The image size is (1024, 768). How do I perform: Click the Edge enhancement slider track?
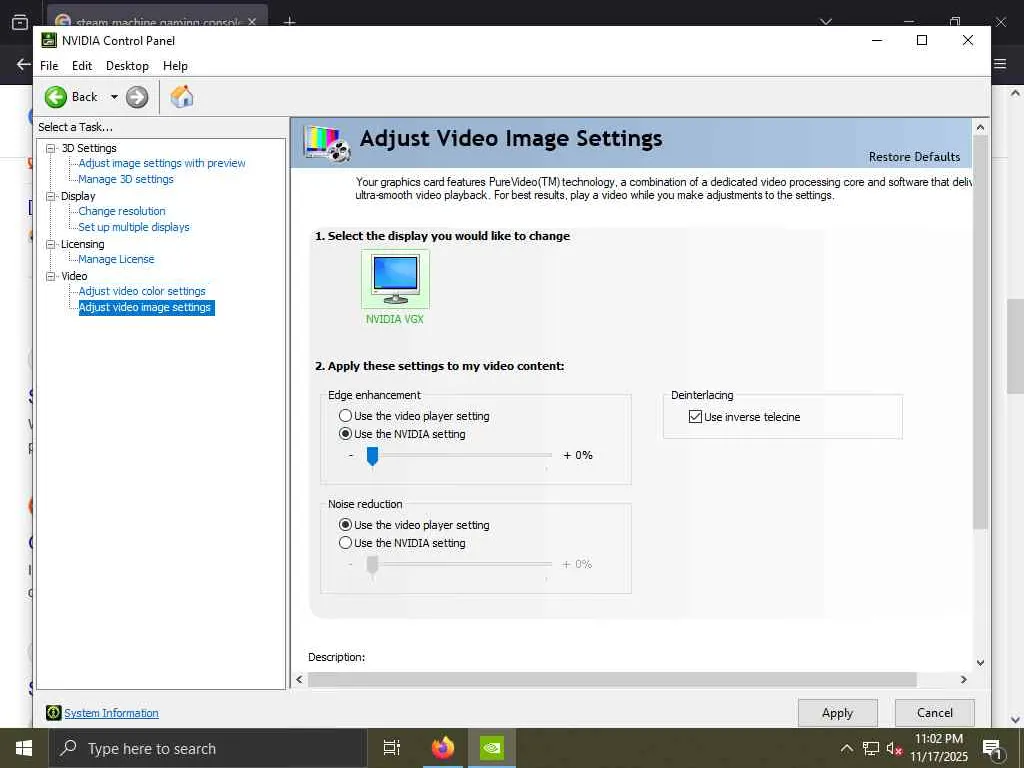pyautogui.click(x=464, y=455)
